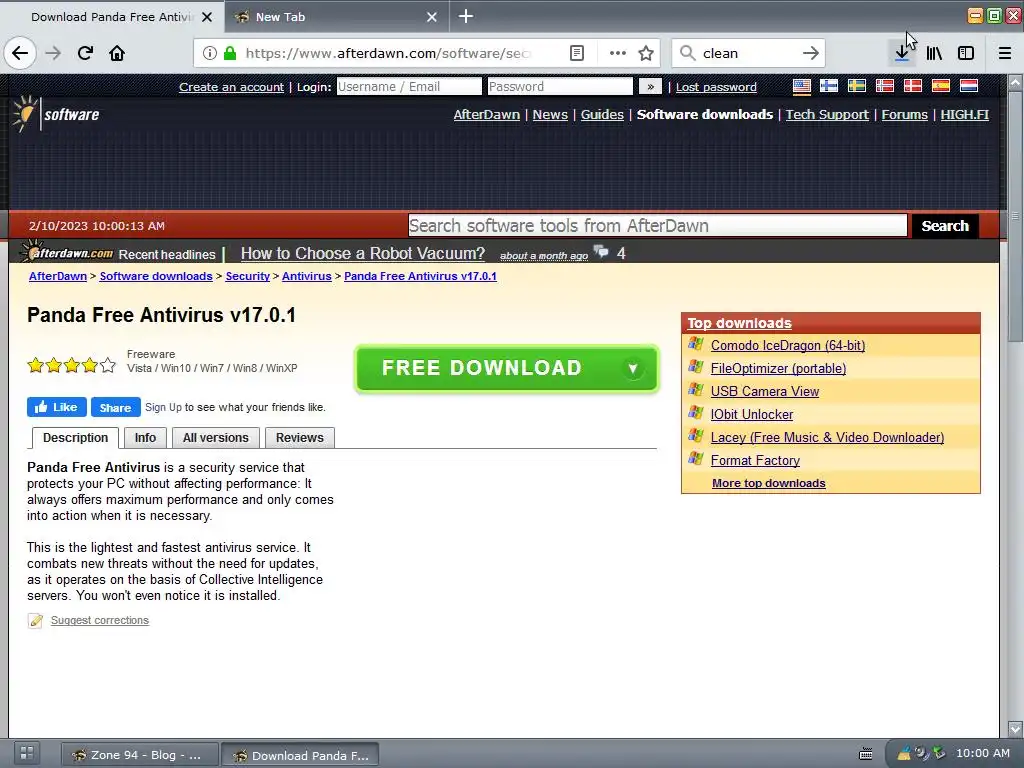The width and height of the screenshot is (1024, 768).
Task: Click the Suggest corrections pencil icon
Action: 35,620
